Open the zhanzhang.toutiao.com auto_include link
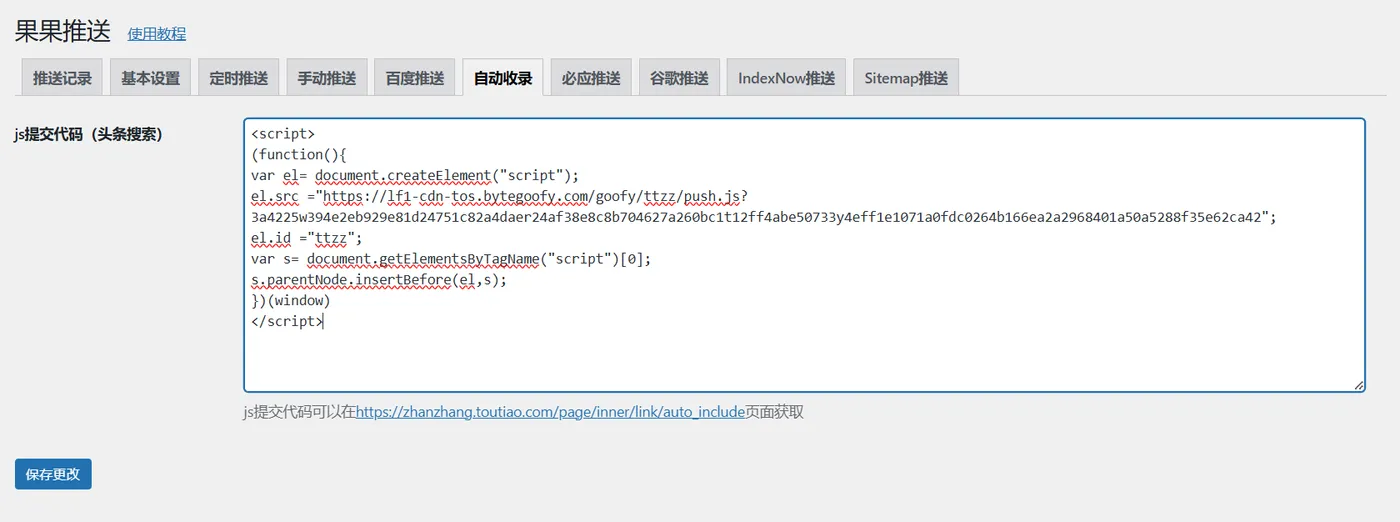 pyautogui.click(x=550, y=412)
